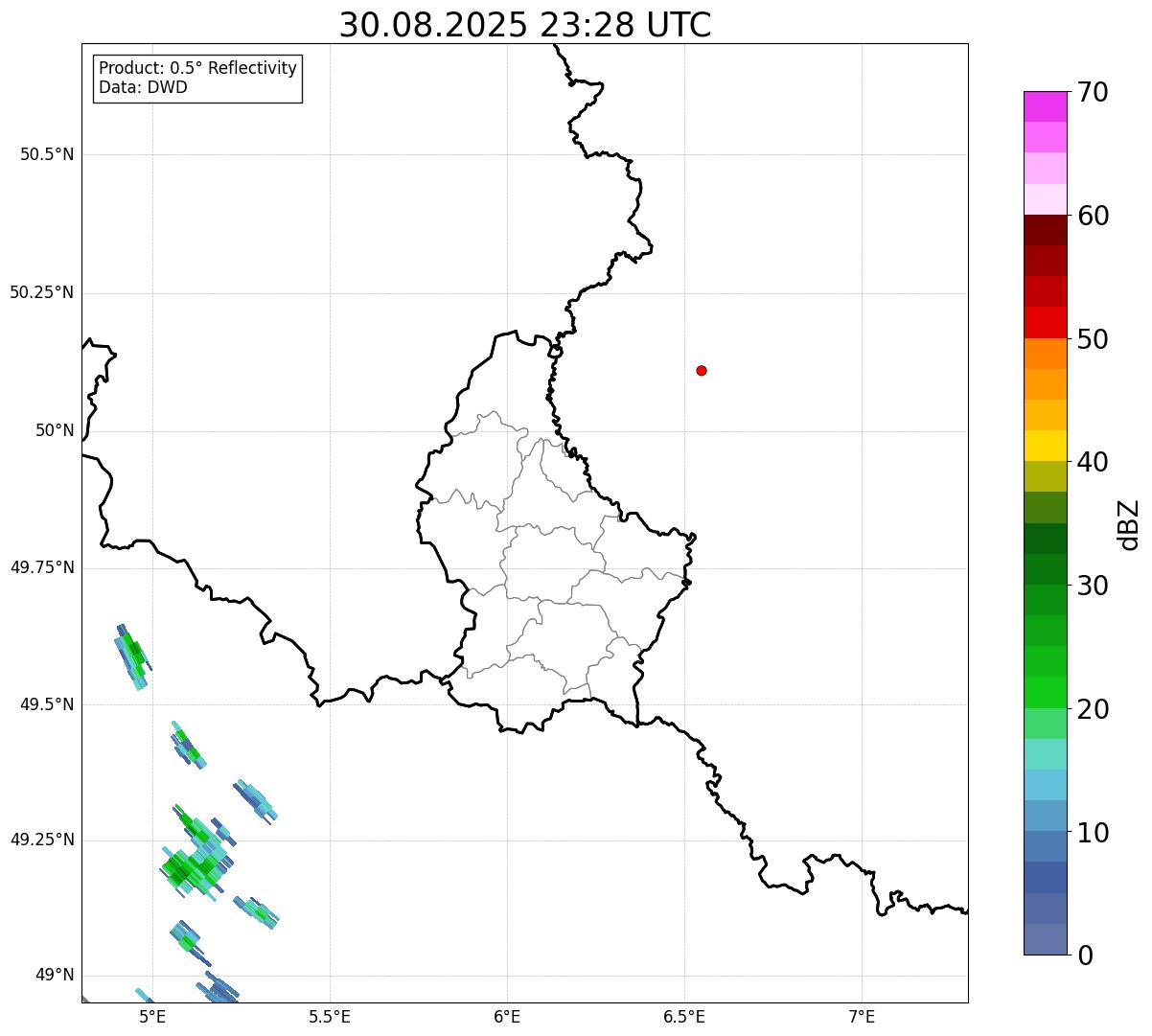
Task: Click the colorbar "70" tick label
Action: pos(1094,92)
